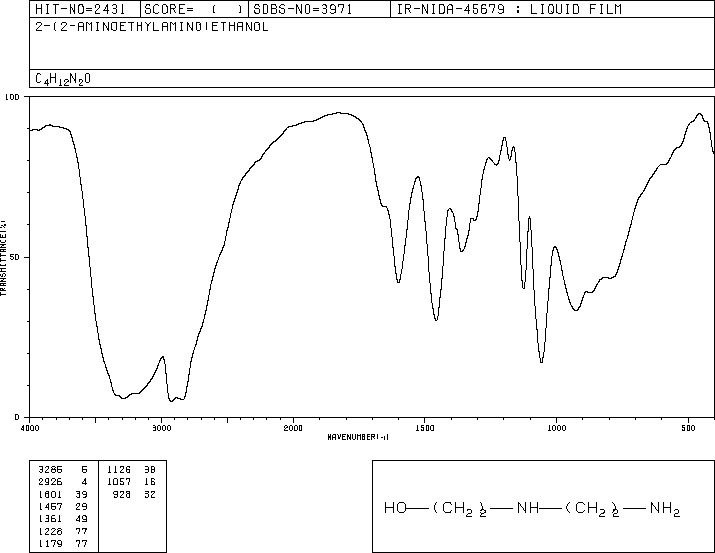Click the 1467 peak table entry

(x=51, y=506)
